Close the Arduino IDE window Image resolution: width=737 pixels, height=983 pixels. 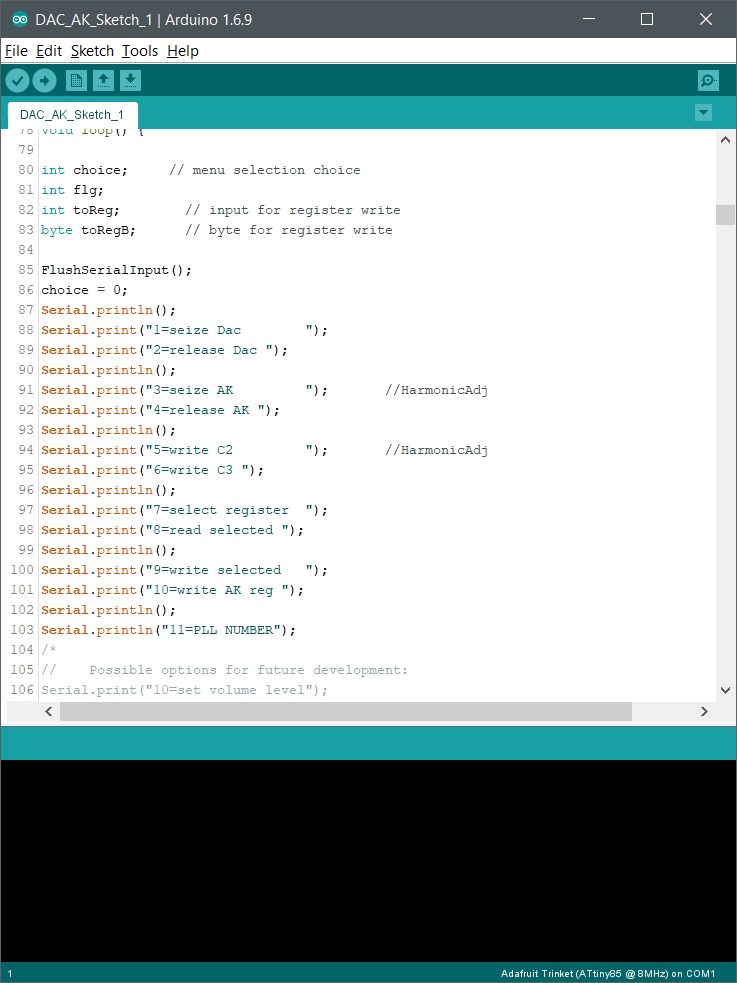point(706,19)
